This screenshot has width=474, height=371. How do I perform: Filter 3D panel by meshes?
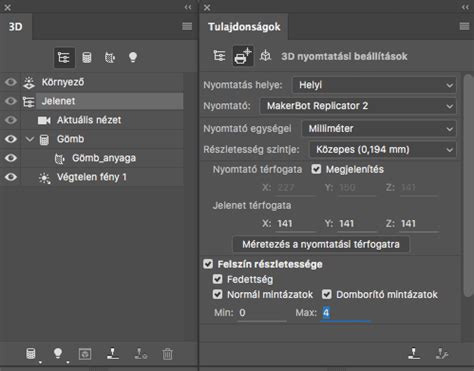[87, 57]
